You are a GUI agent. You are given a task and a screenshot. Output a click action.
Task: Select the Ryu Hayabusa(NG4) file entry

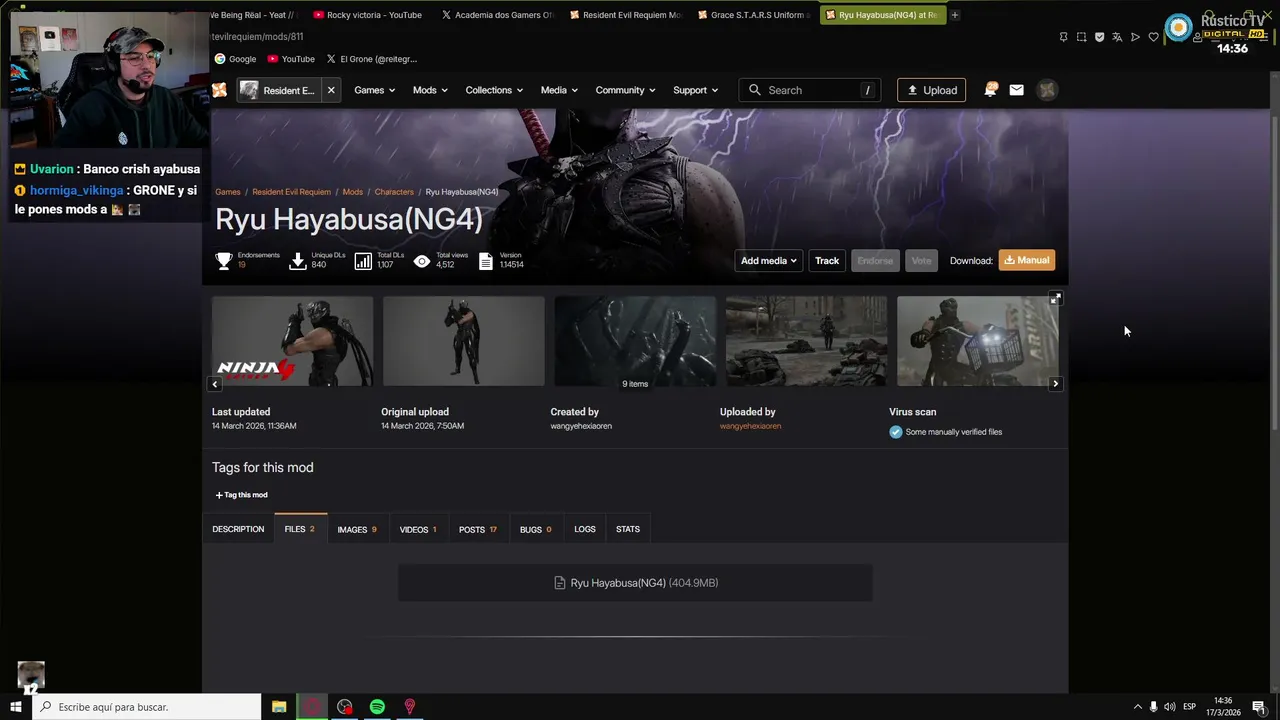point(635,583)
